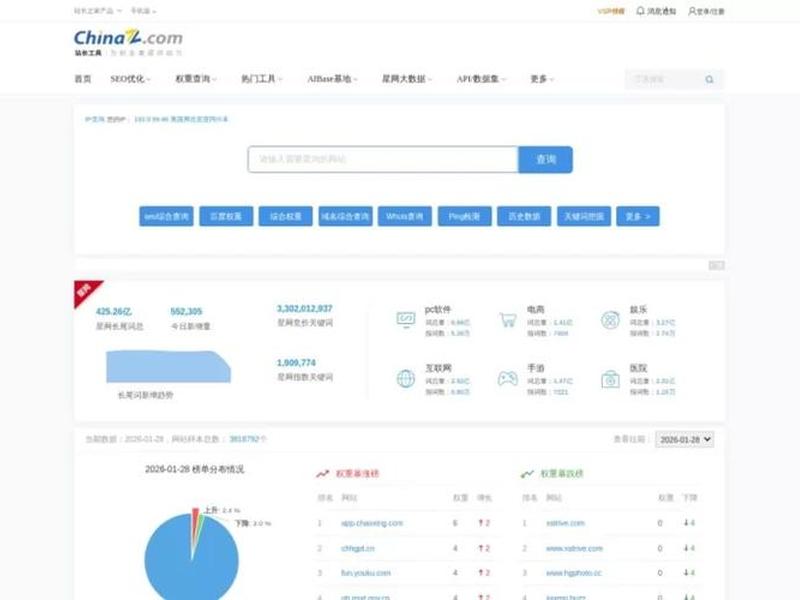
Task: Click the VIP link in the top bar
Action: [x=611, y=11]
